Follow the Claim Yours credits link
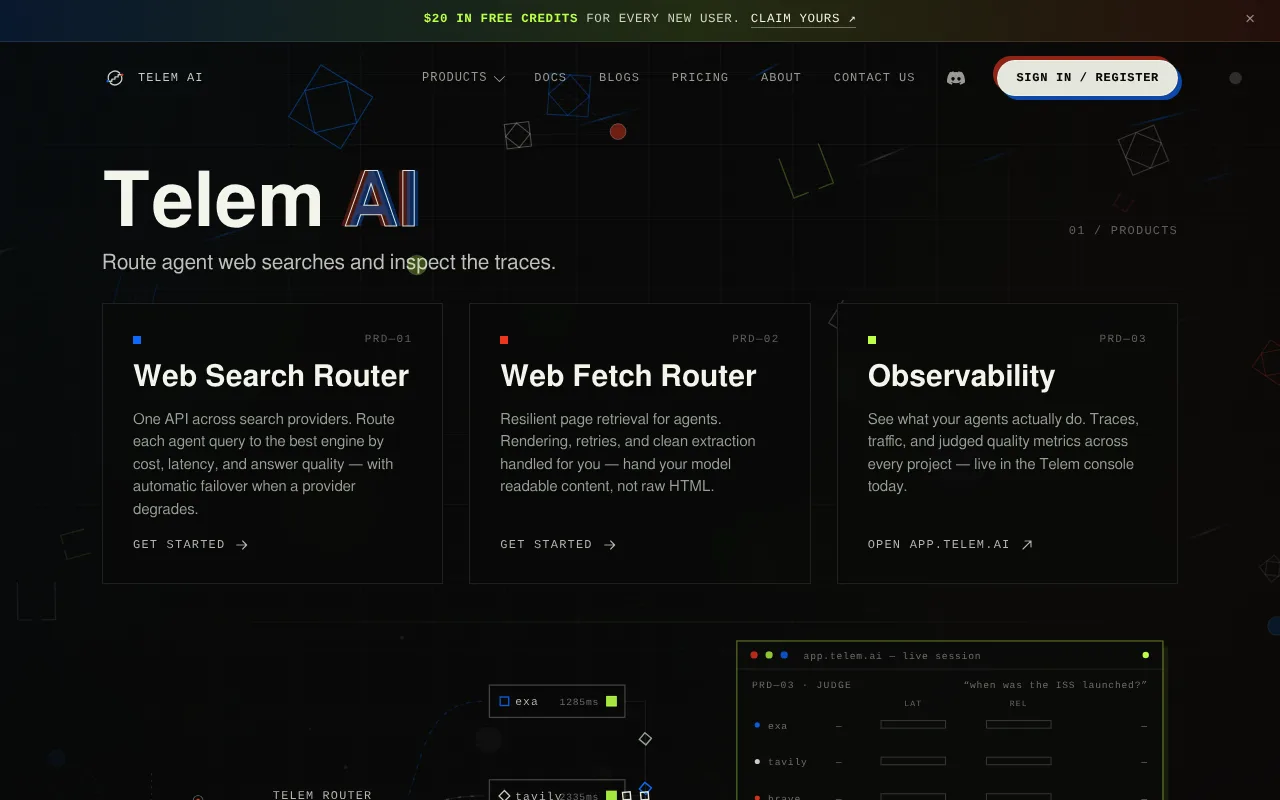The height and width of the screenshot is (800, 1280). click(x=803, y=18)
